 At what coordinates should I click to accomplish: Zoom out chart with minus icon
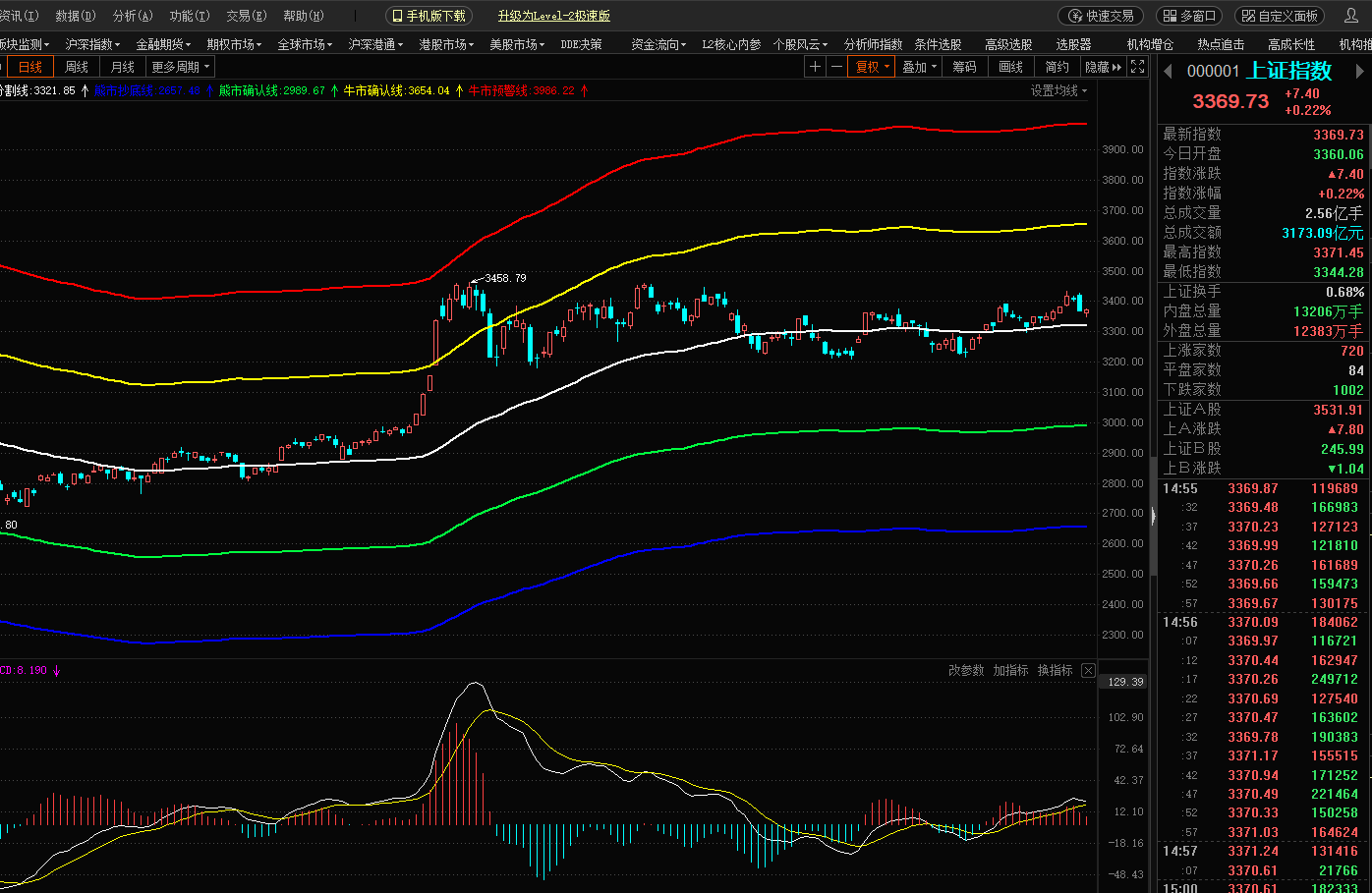pos(836,67)
